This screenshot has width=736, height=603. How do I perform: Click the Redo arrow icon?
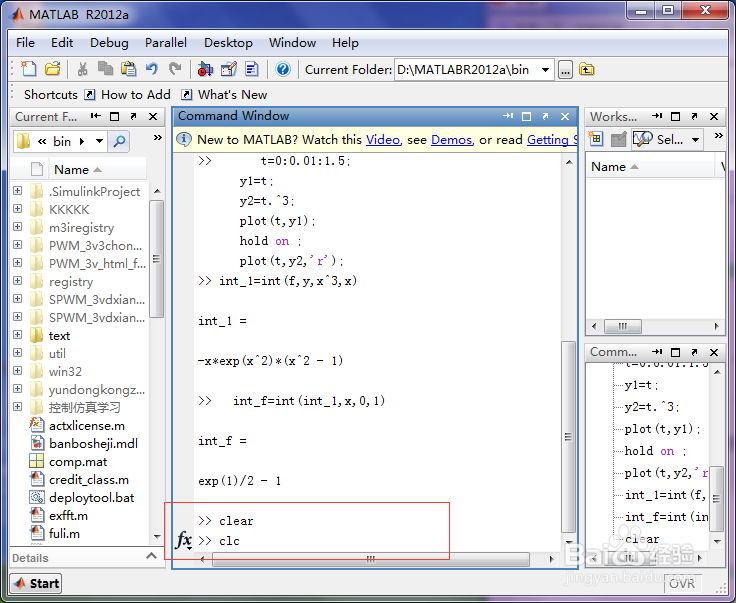(175, 69)
